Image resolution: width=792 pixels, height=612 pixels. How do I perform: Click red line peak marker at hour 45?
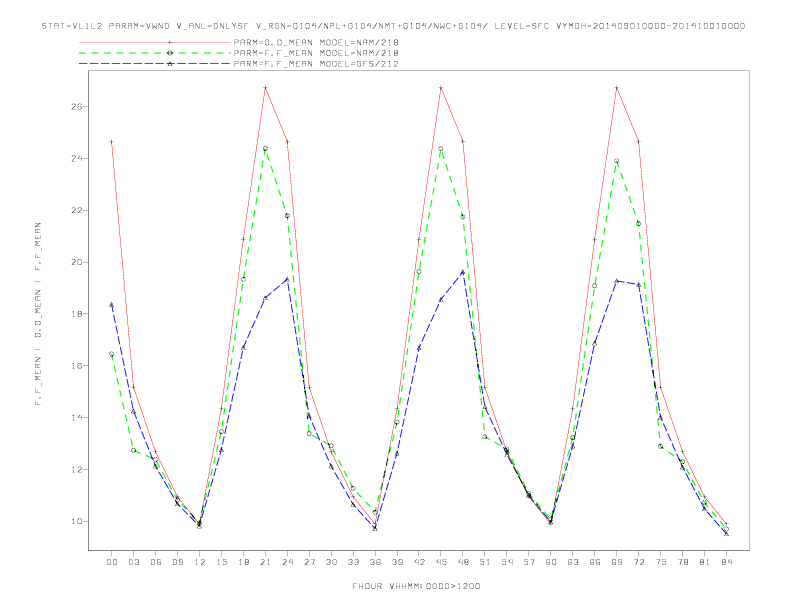pos(441,88)
